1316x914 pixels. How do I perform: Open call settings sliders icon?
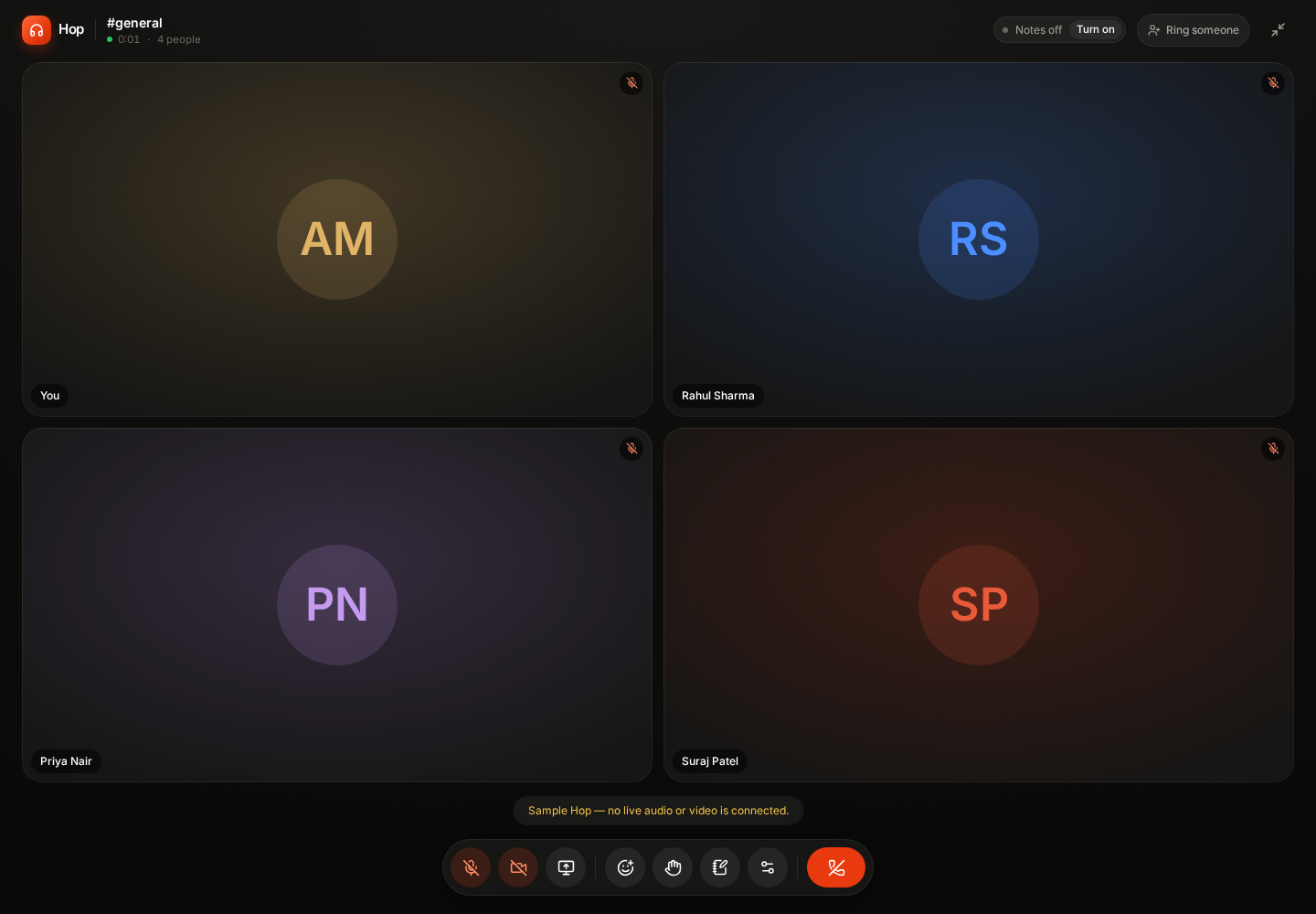click(x=768, y=867)
